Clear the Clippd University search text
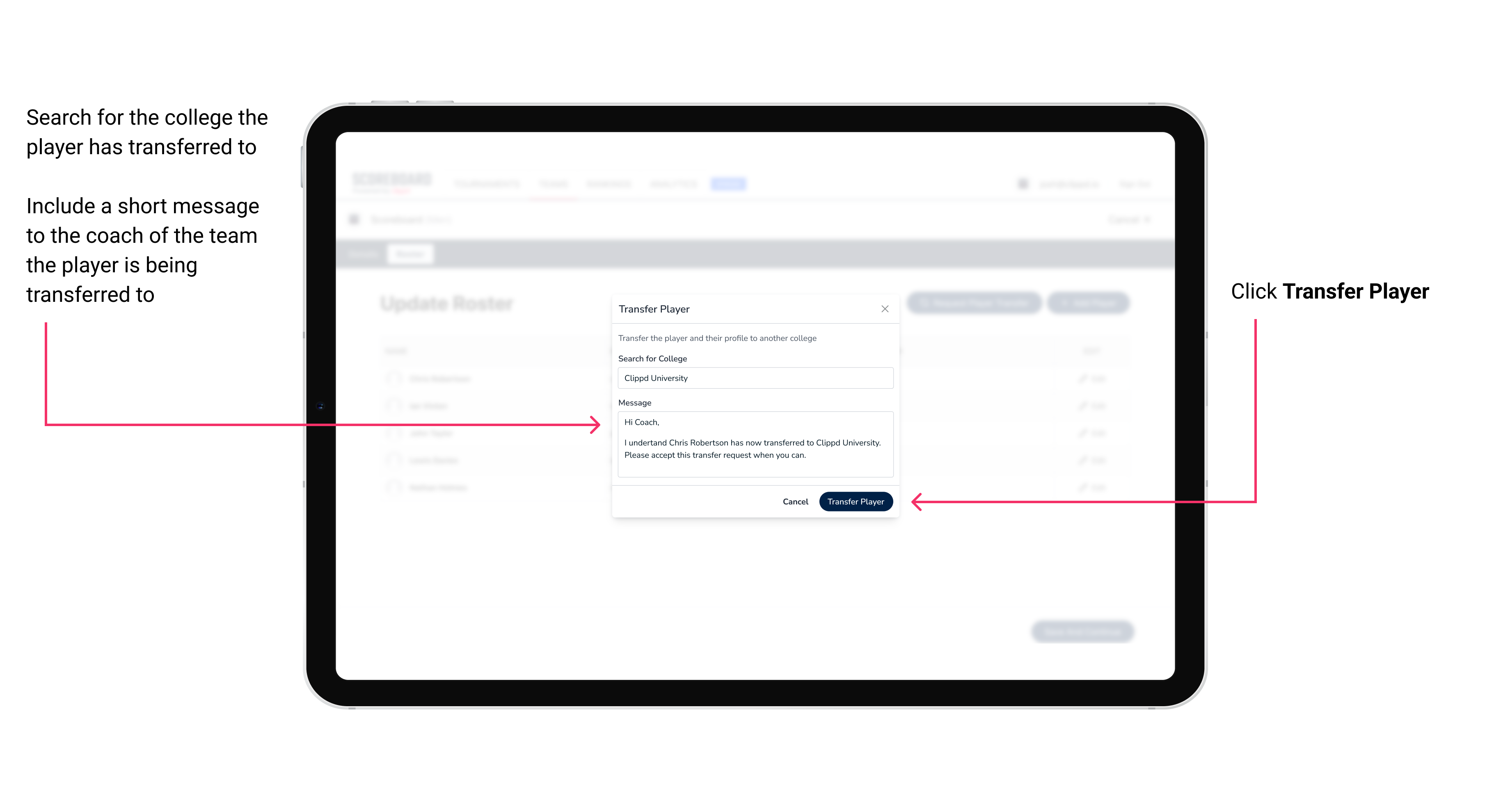Image resolution: width=1510 pixels, height=812 pixels. [753, 379]
